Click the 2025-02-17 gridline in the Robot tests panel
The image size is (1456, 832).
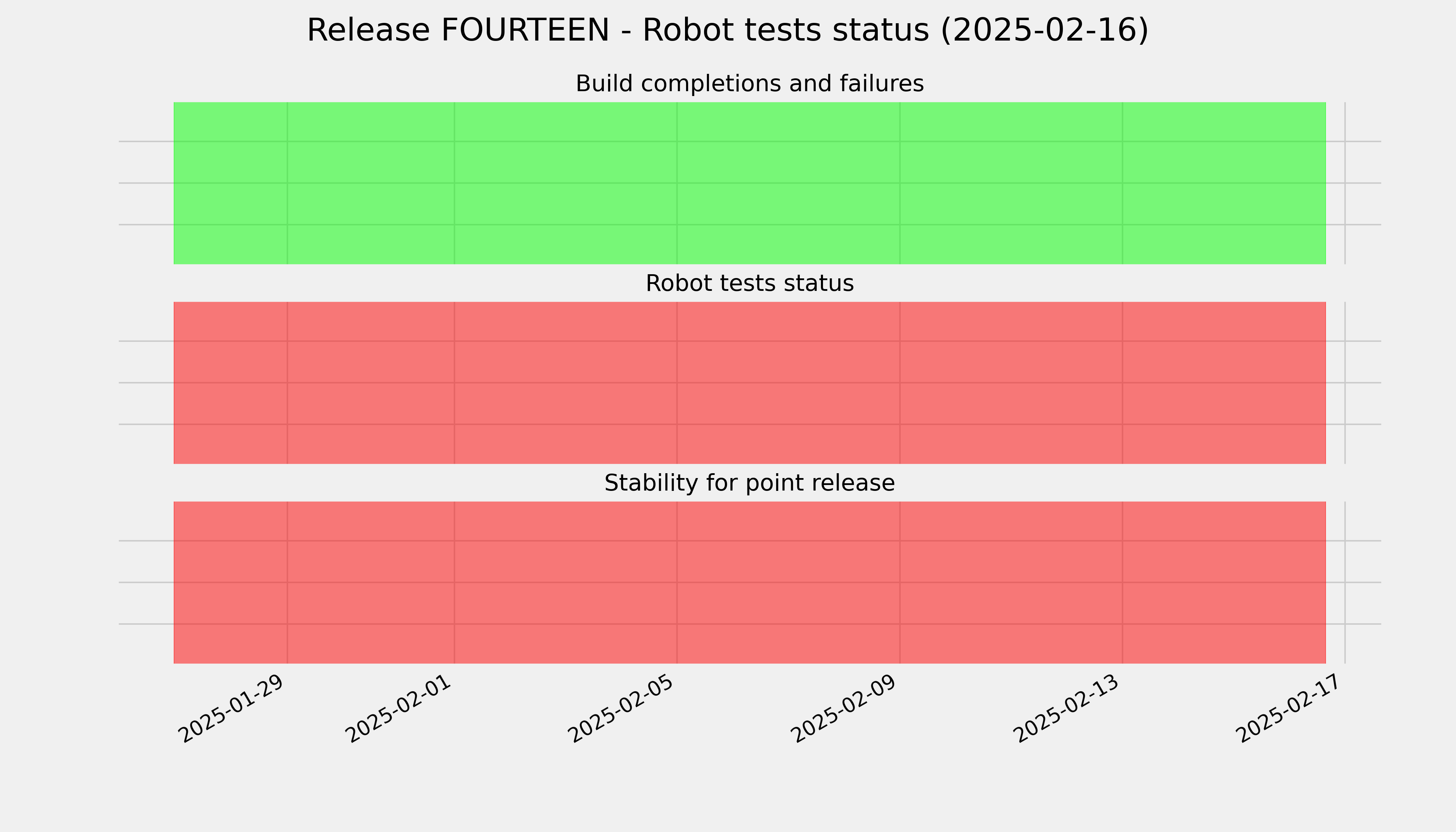pyautogui.click(x=1345, y=383)
